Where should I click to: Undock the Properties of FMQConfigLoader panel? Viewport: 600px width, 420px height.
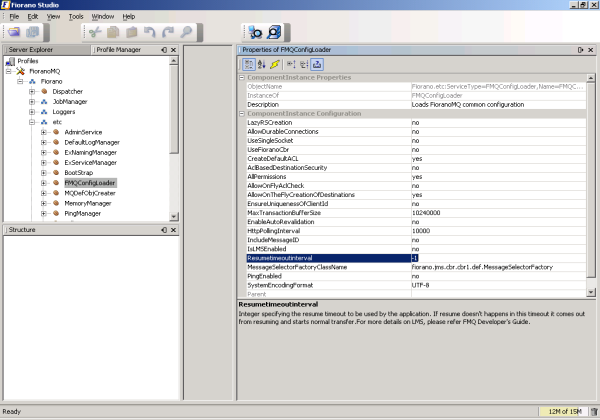[580, 50]
